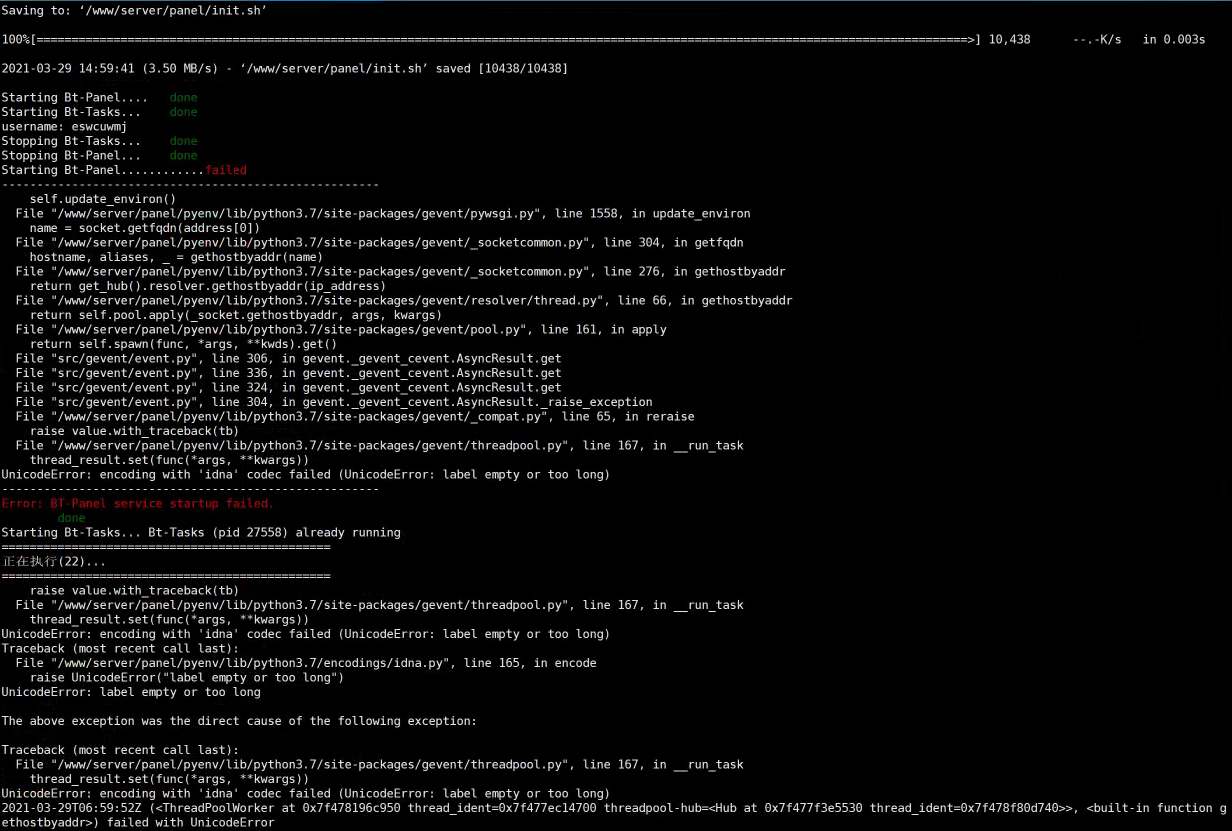Click the 'username: eswcuwmj' line
1232x831 pixels.
pos(64,127)
